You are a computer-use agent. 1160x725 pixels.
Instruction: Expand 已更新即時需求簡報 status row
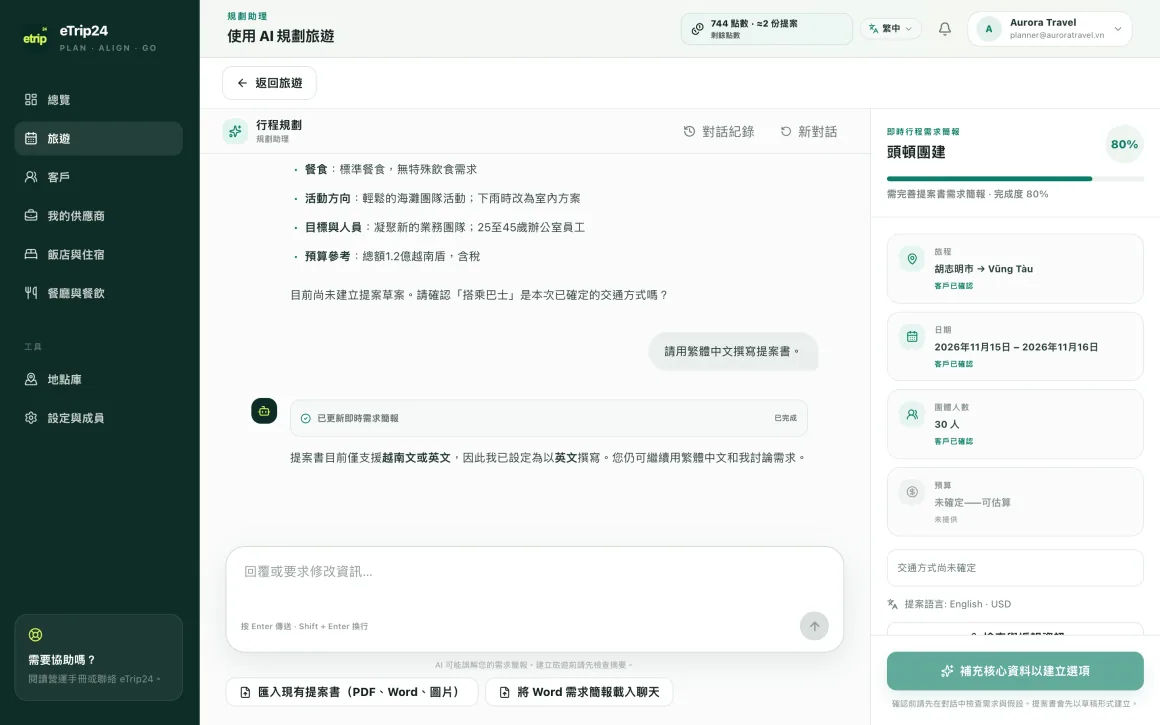(548, 418)
